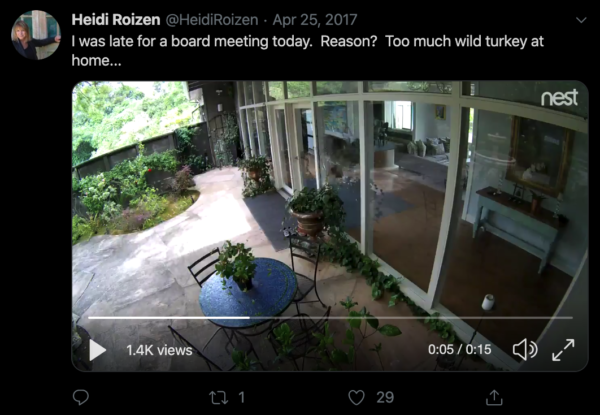
Task: Click the nest logo watermark on video
Action: (x=559, y=98)
